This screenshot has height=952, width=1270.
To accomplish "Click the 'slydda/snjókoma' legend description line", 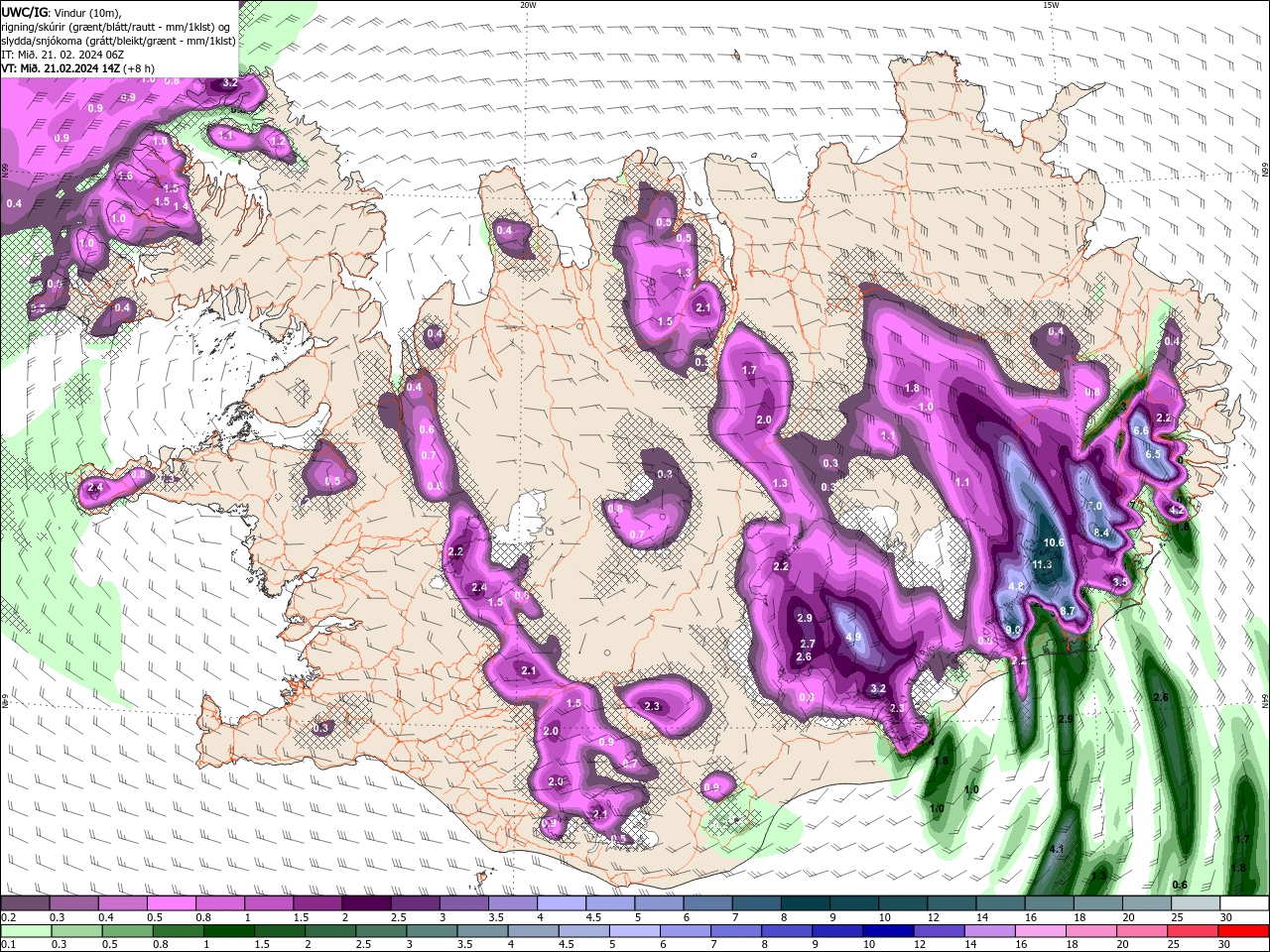I will (x=118, y=41).
